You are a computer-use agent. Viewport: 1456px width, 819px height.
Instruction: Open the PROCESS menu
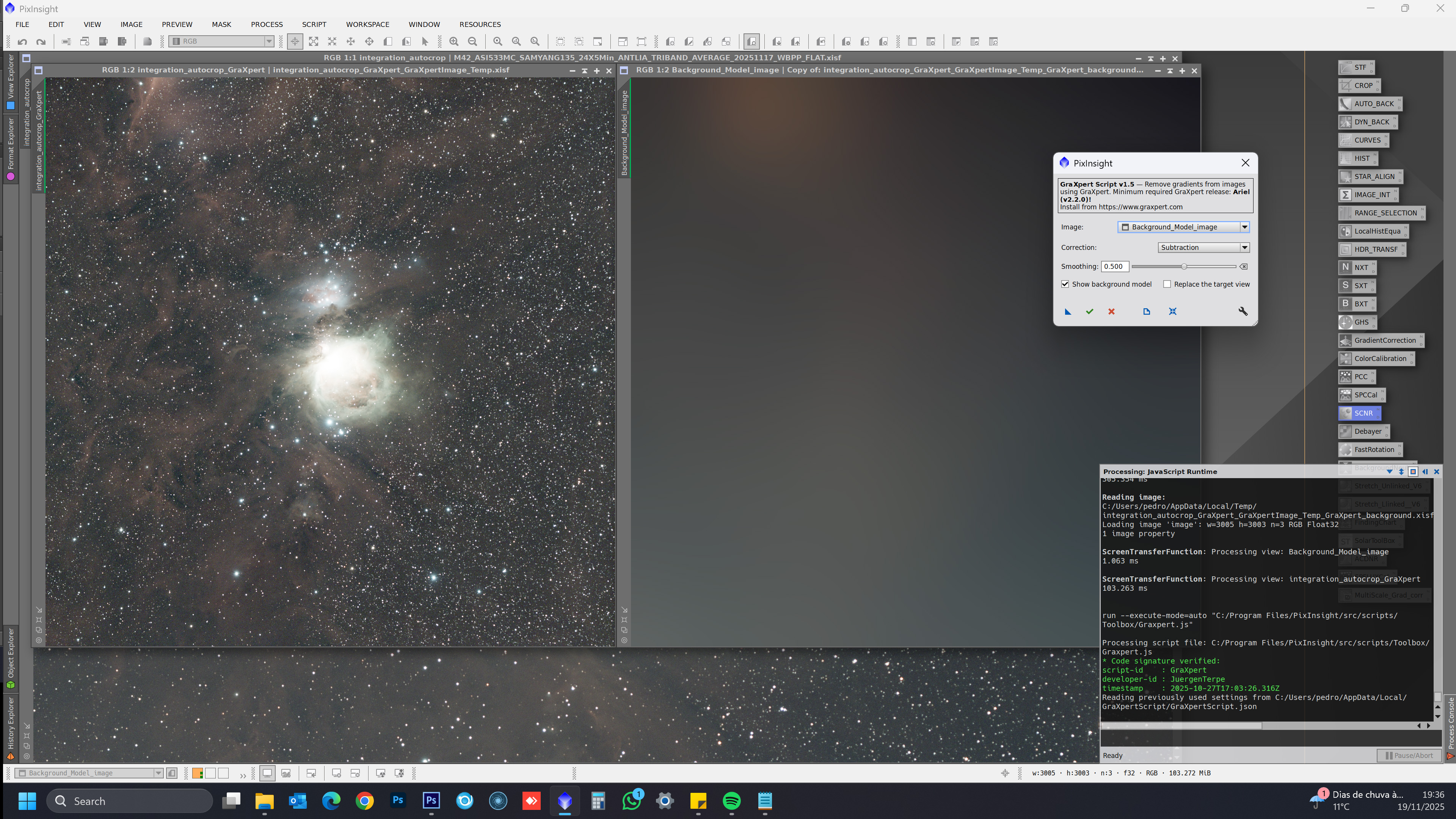[x=266, y=24]
